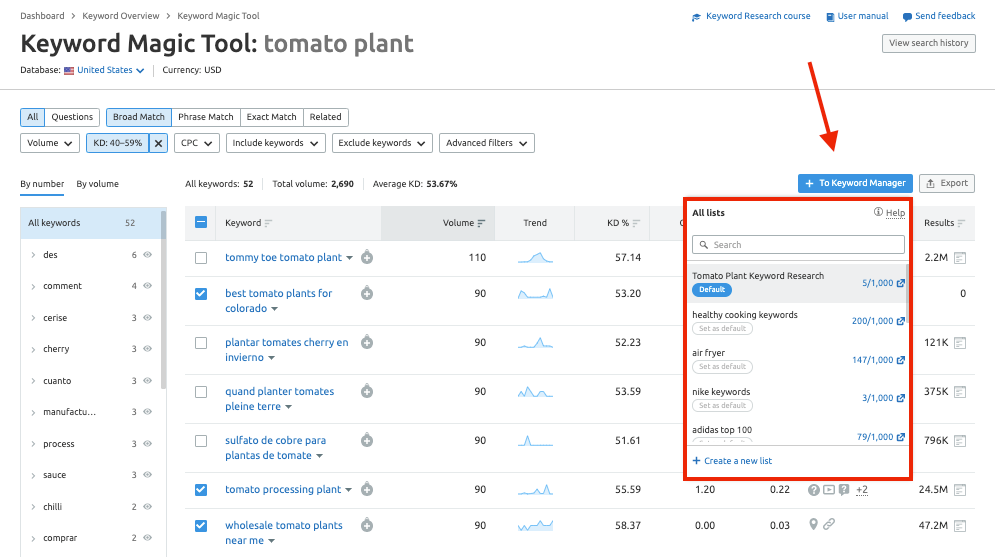
Task: Check quand planter tomates pleine terre checkbox
Action: tap(201, 391)
